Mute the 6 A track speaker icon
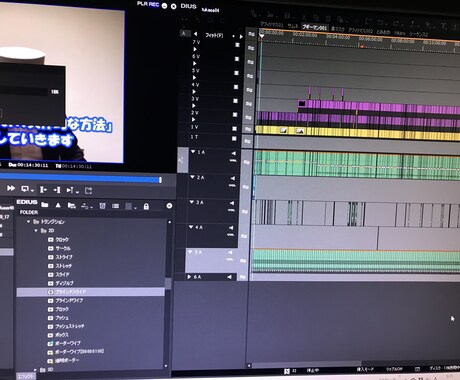This screenshot has width=460, height=380. 229,277
